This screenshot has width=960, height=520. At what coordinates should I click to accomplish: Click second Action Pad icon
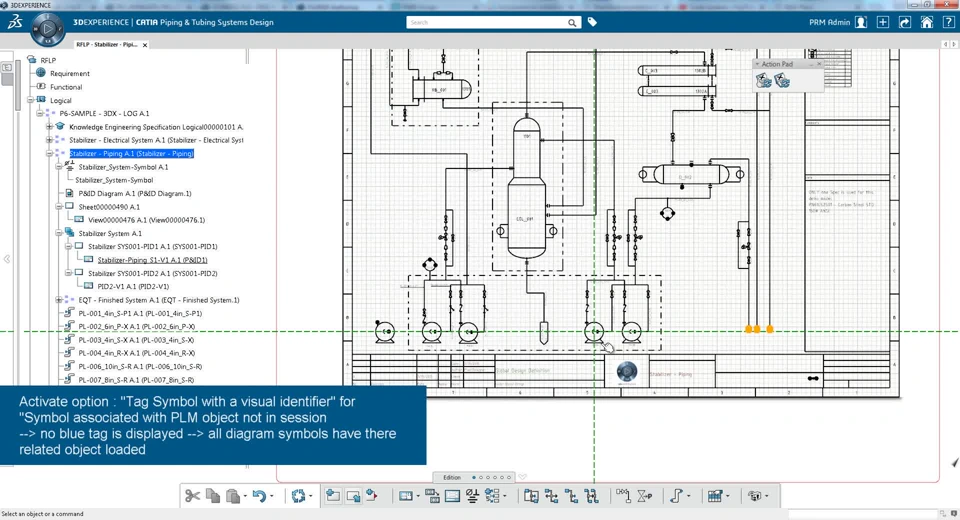pyautogui.click(x=782, y=80)
